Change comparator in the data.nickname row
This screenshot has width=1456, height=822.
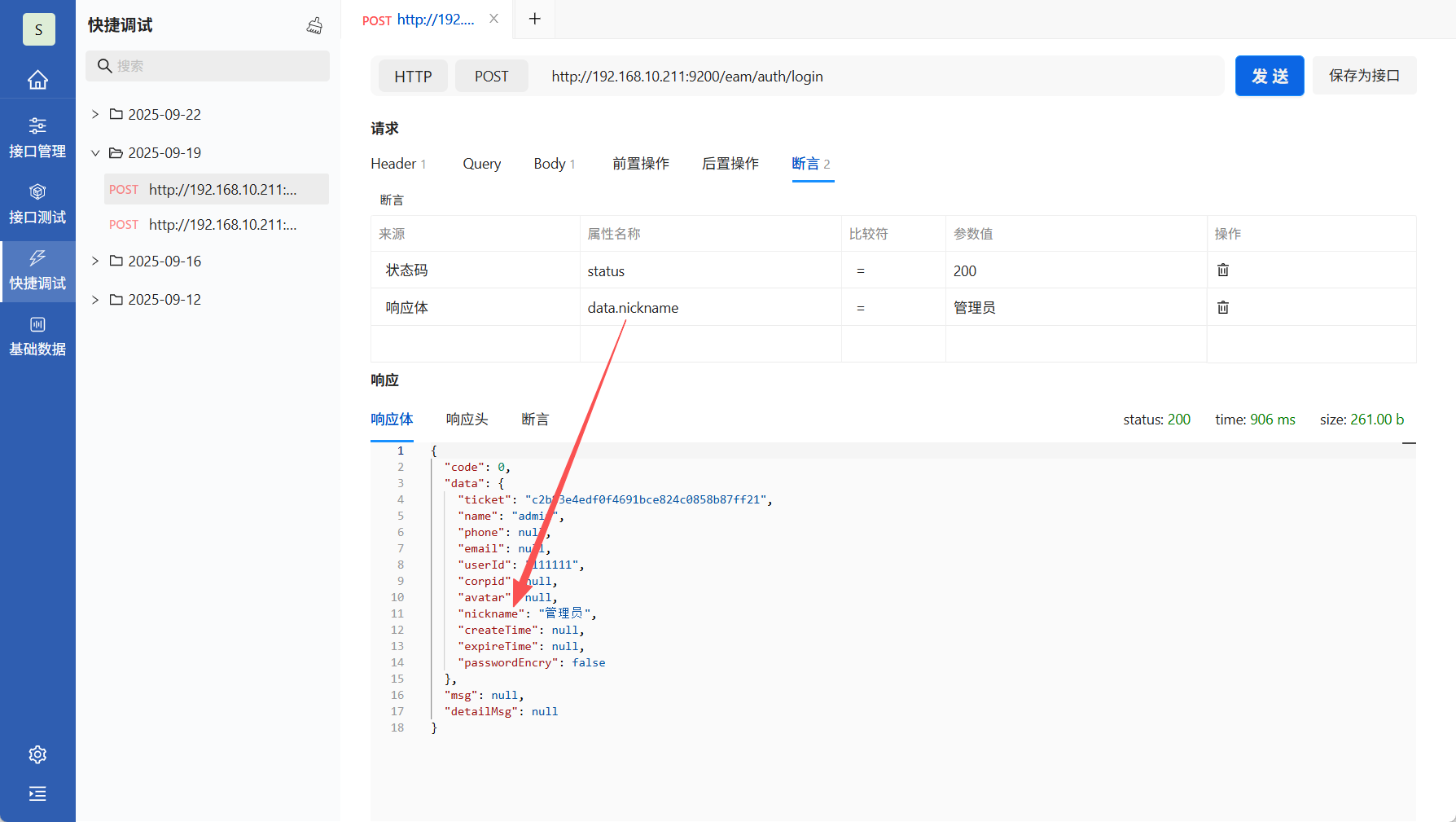click(893, 307)
